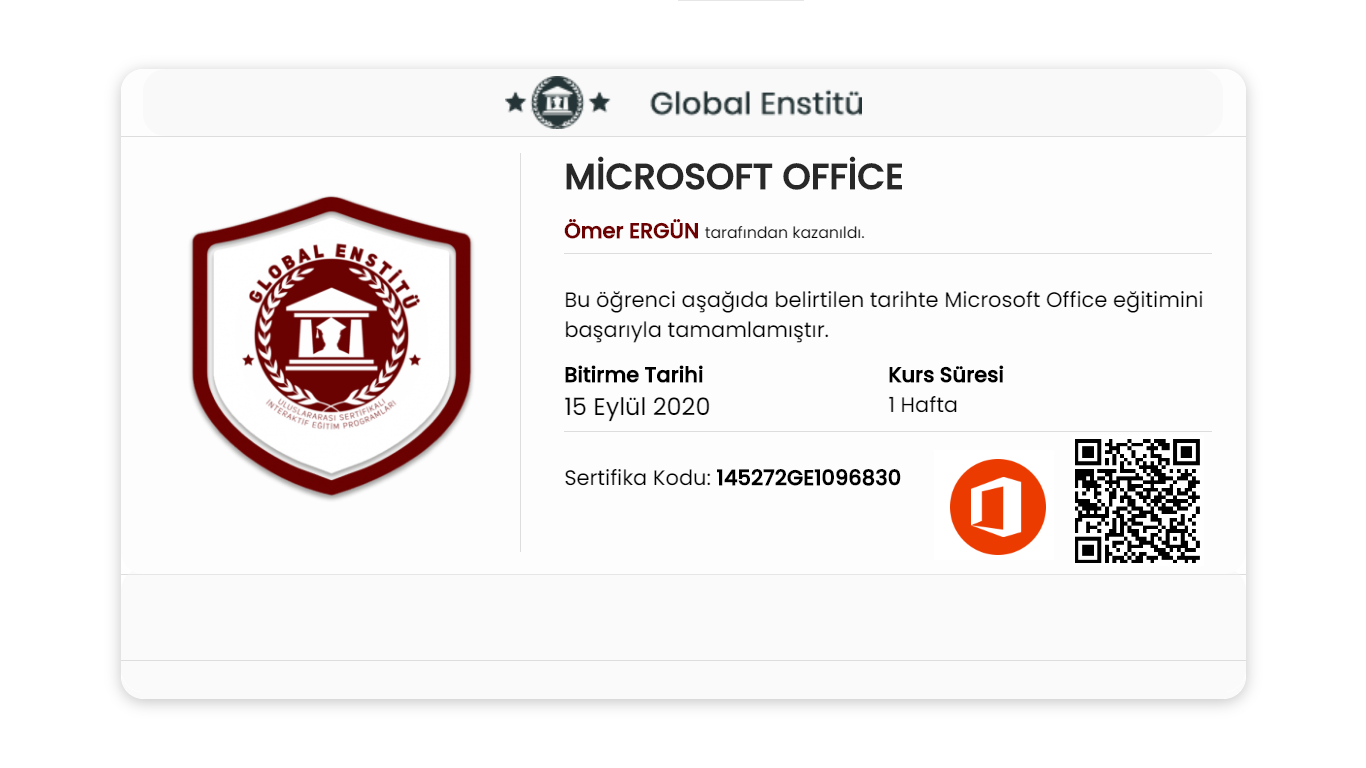The height and width of the screenshot is (768, 1366).
Task: Click the Global Enstitü header title
Action: (756, 103)
